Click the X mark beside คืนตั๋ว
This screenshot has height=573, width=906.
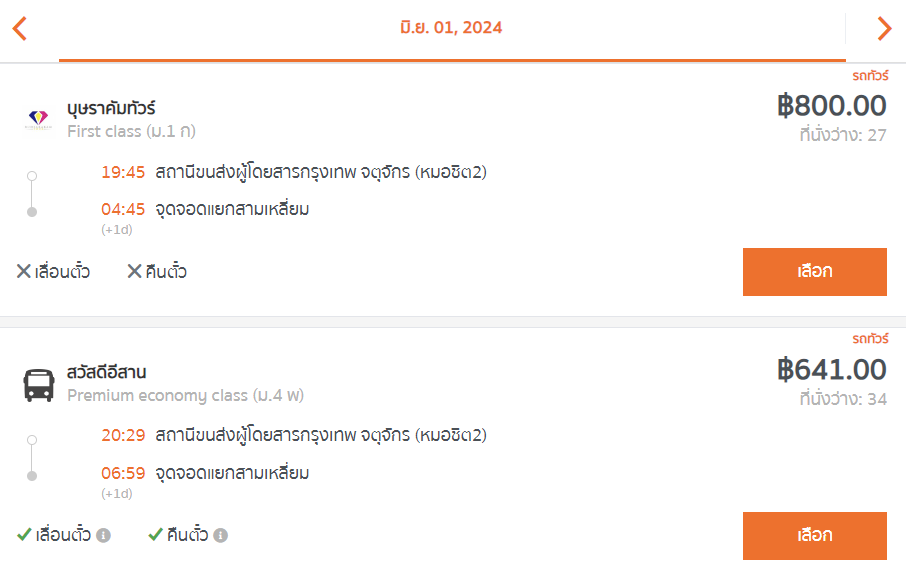pyautogui.click(x=134, y=271)
